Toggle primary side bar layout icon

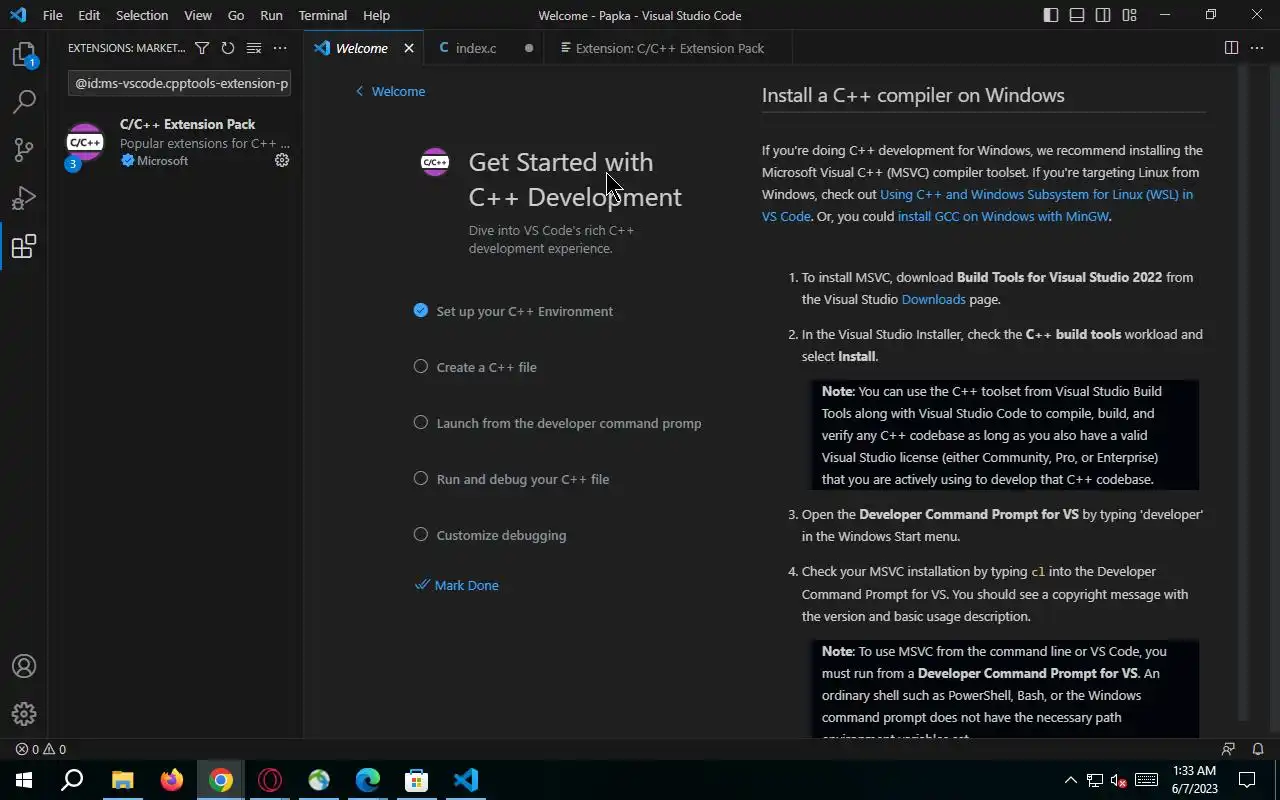coord(1051,15)
